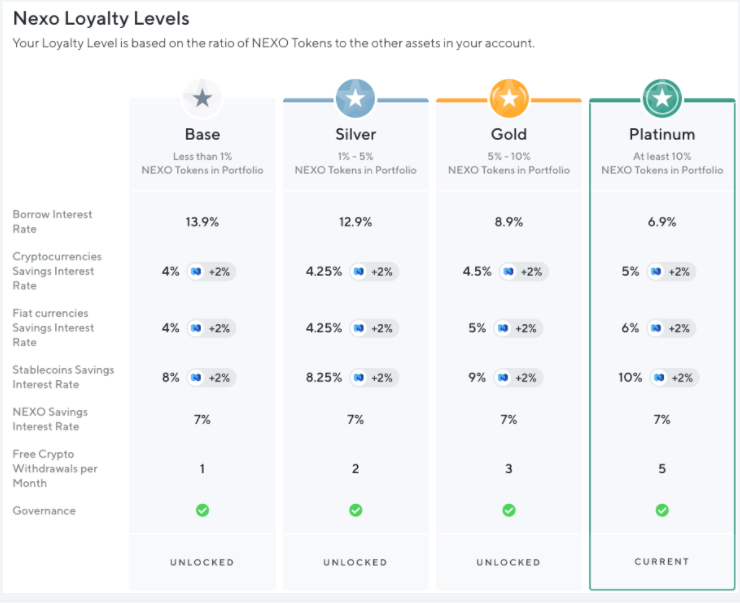Viewport: 740px width, 603px height.
Task: Click the 'Less than 1%' Base requirement text
Action: click(202, 156)
